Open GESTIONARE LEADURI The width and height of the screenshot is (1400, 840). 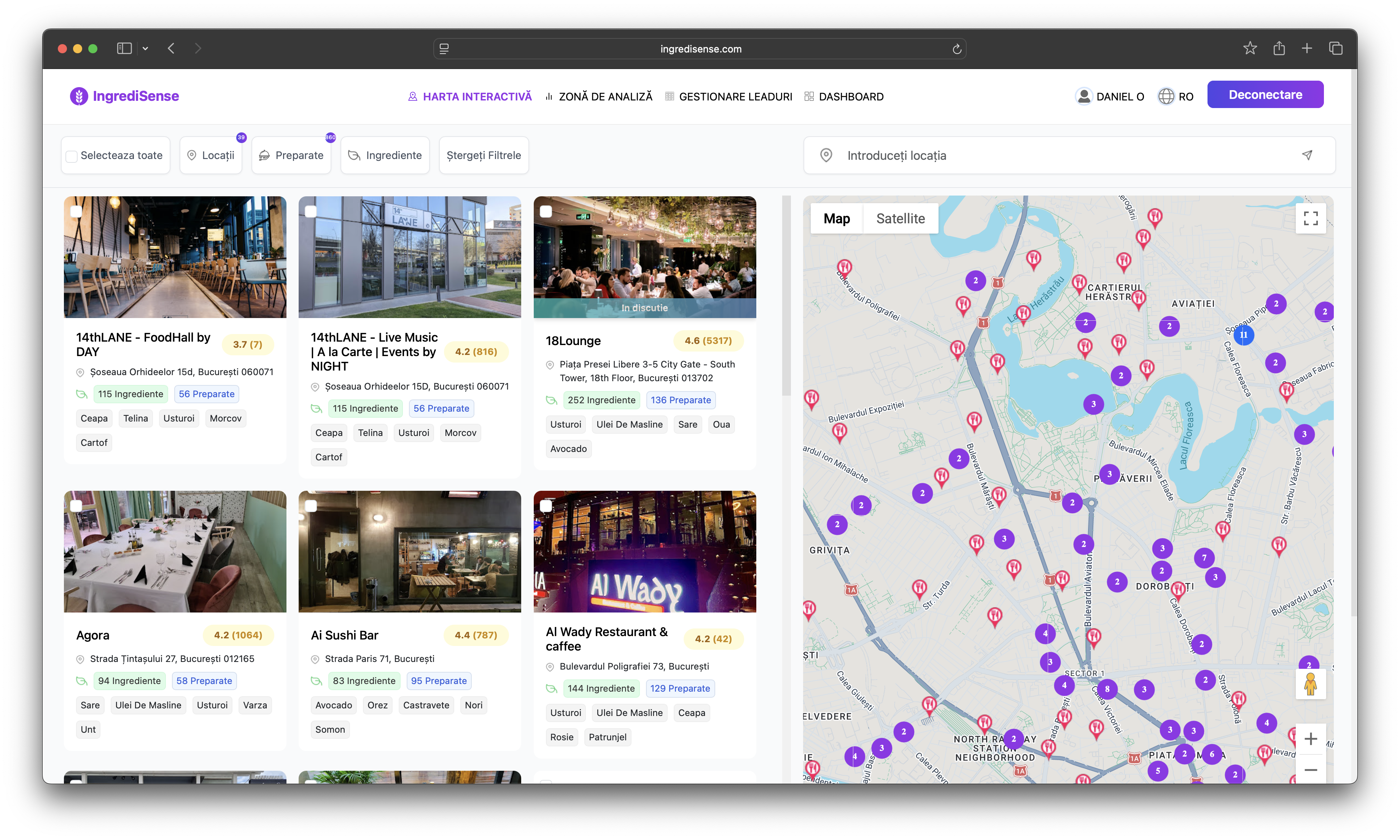(729, 97)
